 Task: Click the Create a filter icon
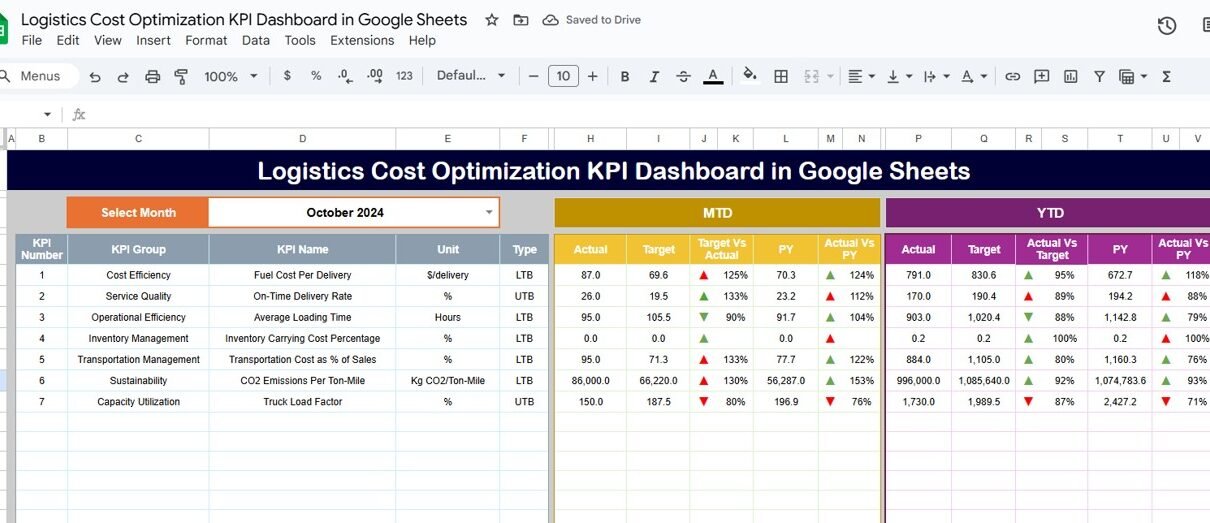point(1099,77)
